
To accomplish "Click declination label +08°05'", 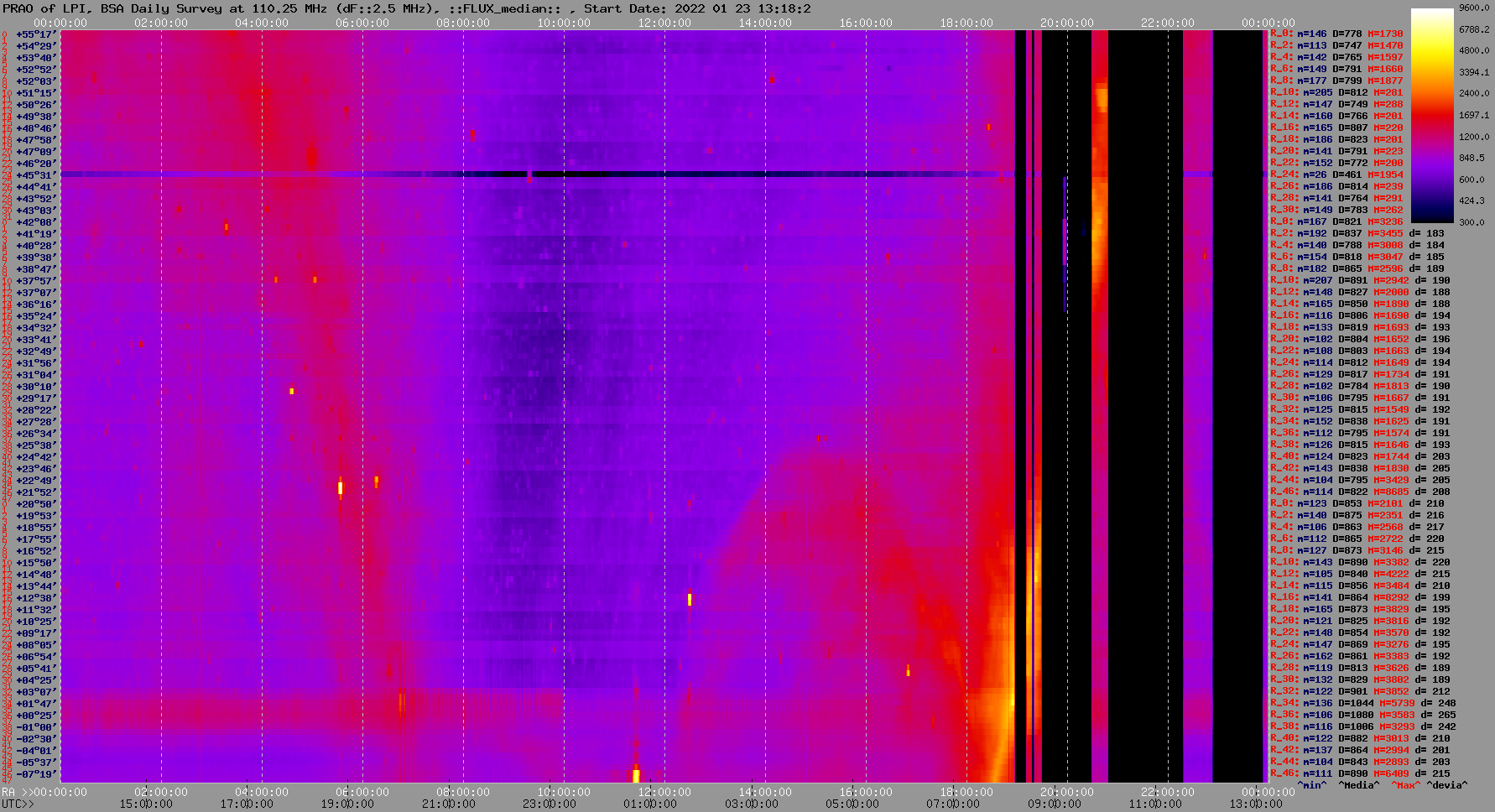I will coord(36,645).
